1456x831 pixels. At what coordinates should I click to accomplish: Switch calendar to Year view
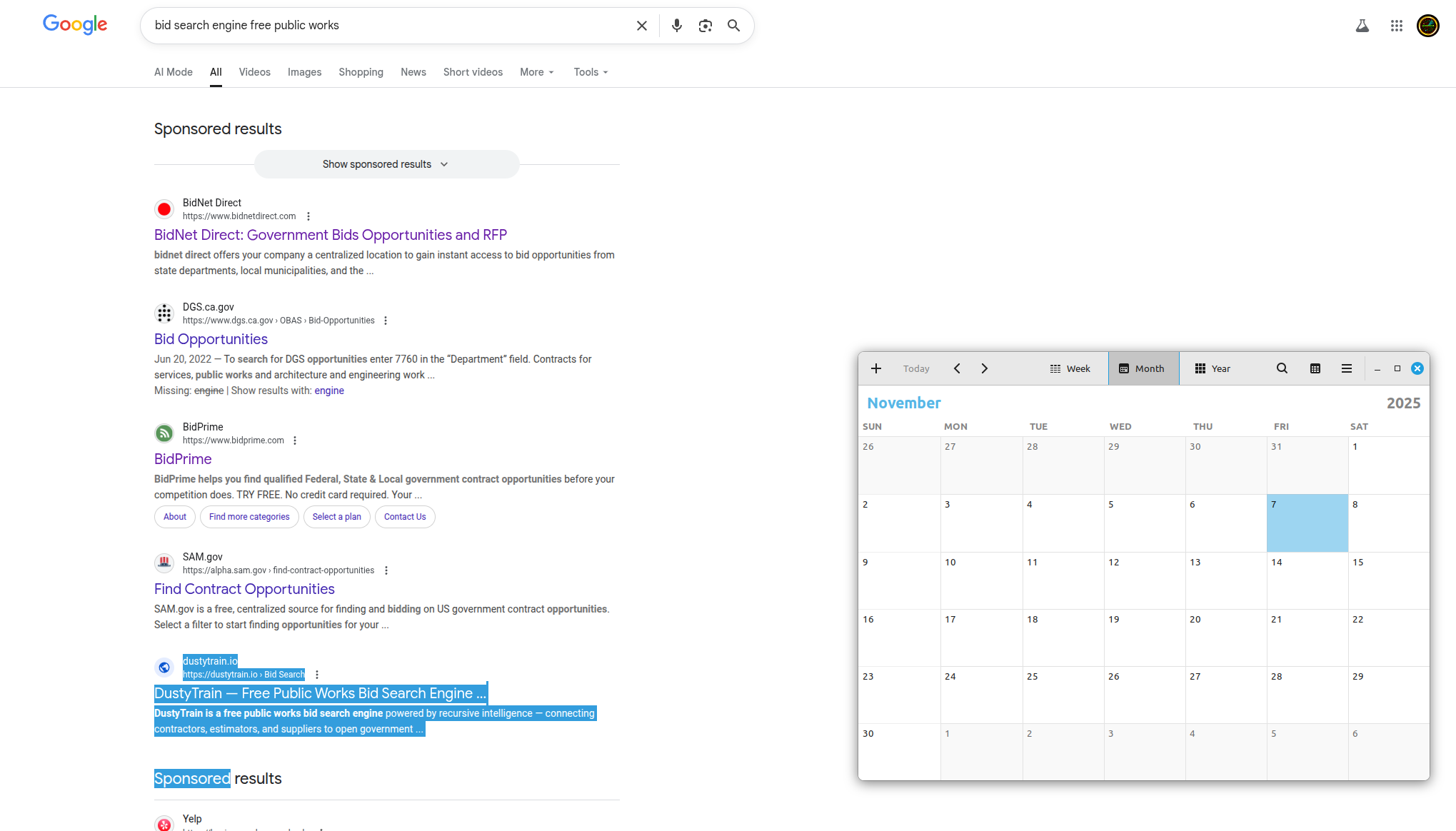tap(1213, 368)
